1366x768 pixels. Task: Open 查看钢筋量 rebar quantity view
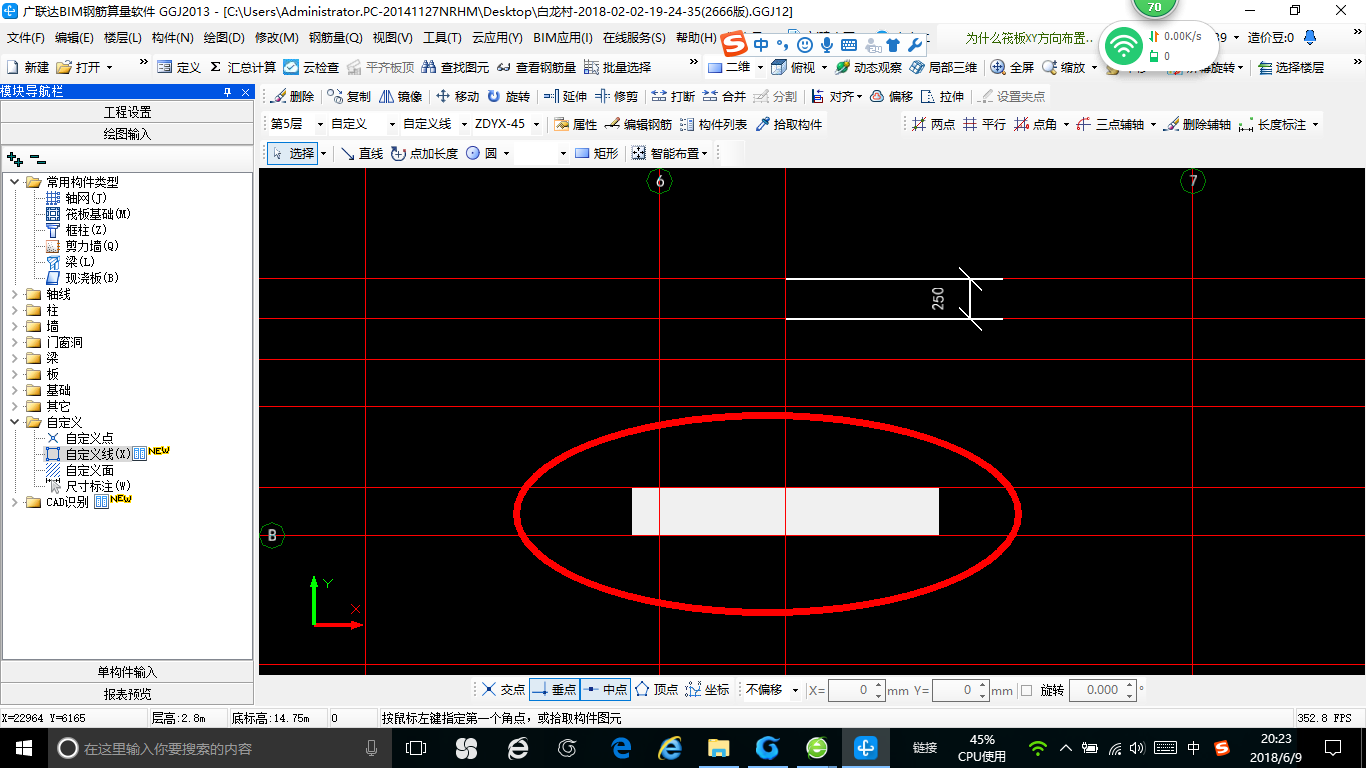point(536,67)
